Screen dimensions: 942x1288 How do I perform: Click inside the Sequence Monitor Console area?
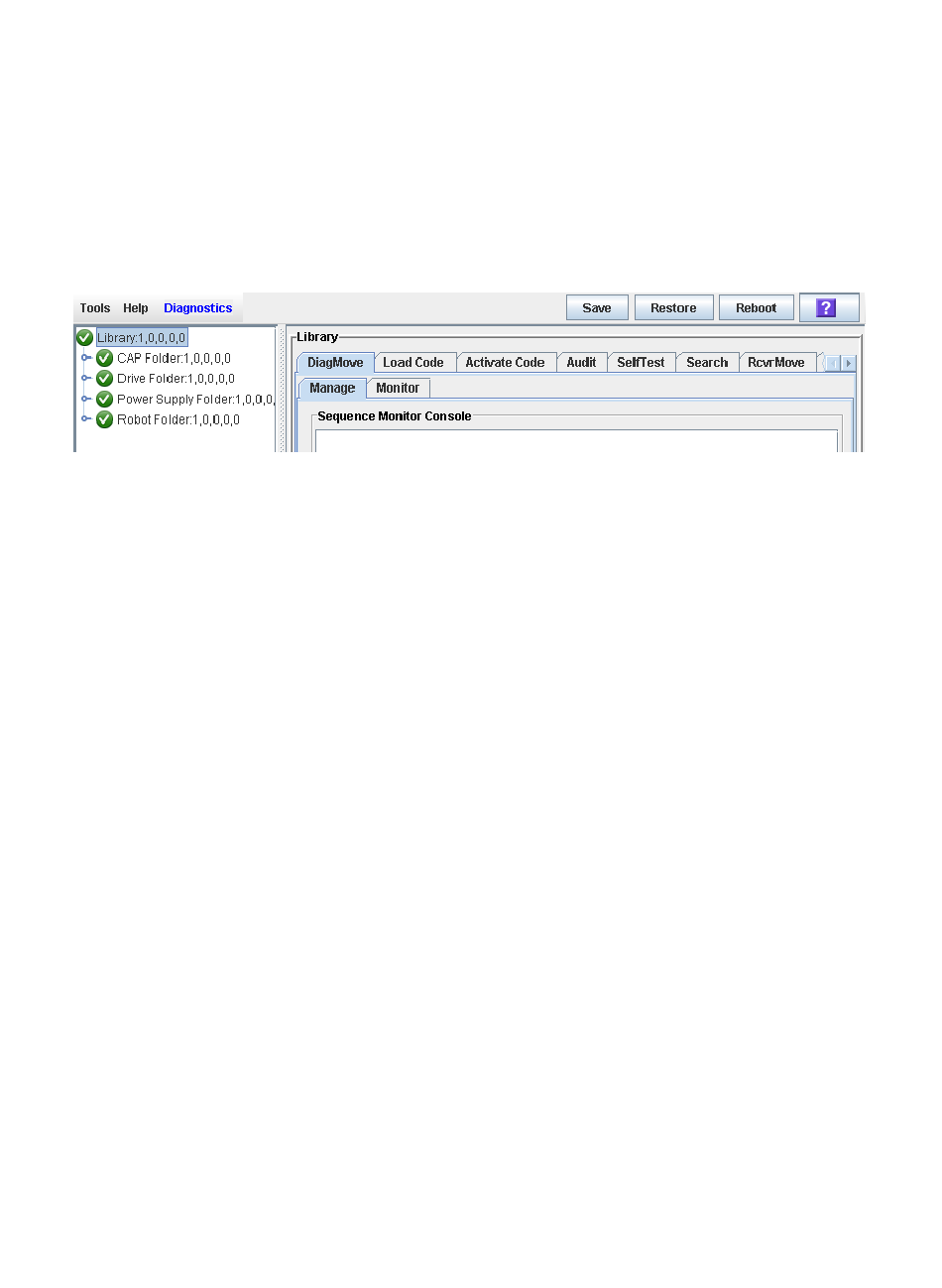pyautogui.click(x=576, y=441)
